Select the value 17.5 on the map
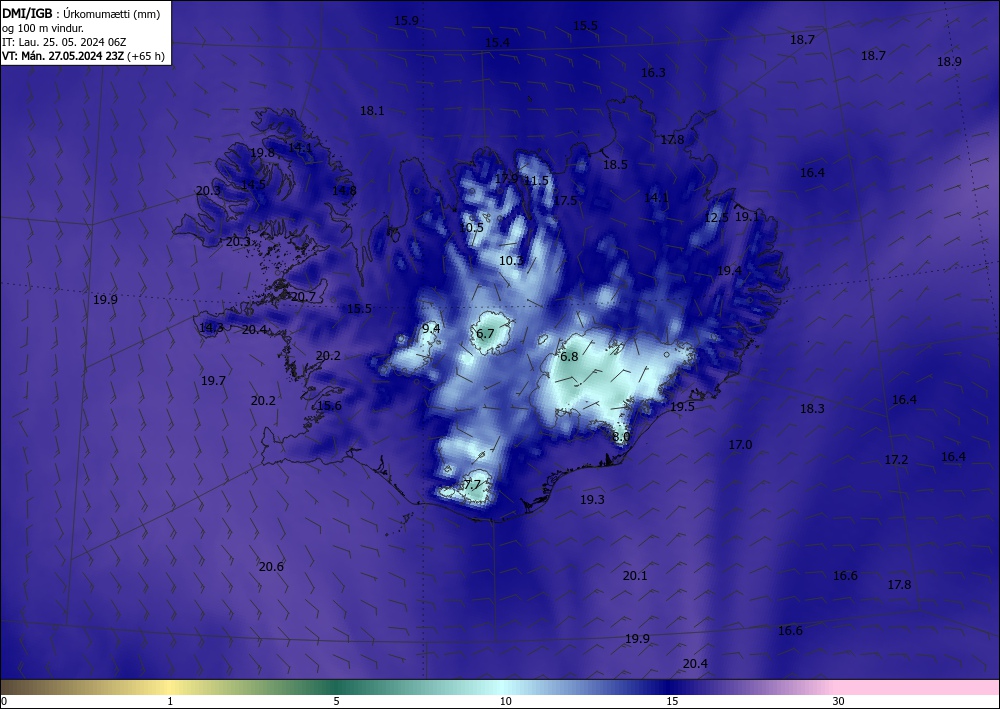The height and width of the screenshot is (709, 1000). click(565, 200)
